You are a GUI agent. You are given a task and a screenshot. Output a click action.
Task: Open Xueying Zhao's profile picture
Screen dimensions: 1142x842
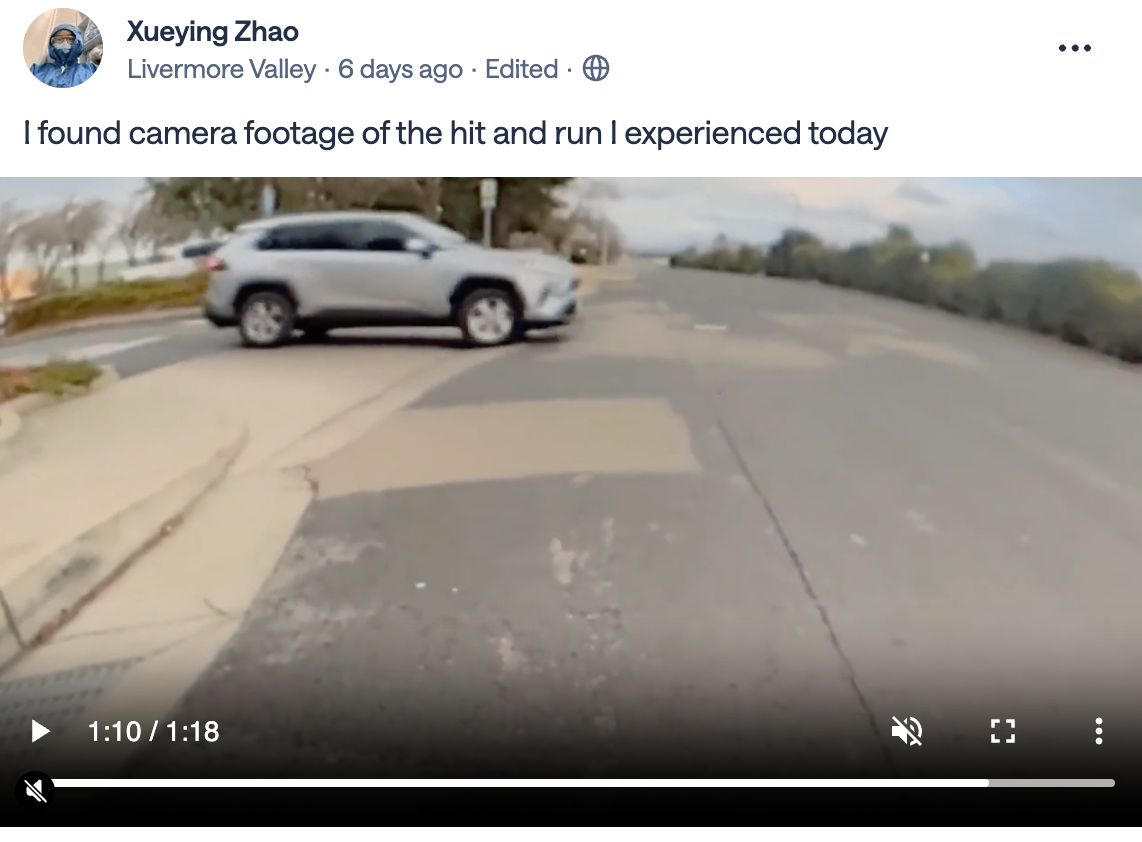(63, 48)
